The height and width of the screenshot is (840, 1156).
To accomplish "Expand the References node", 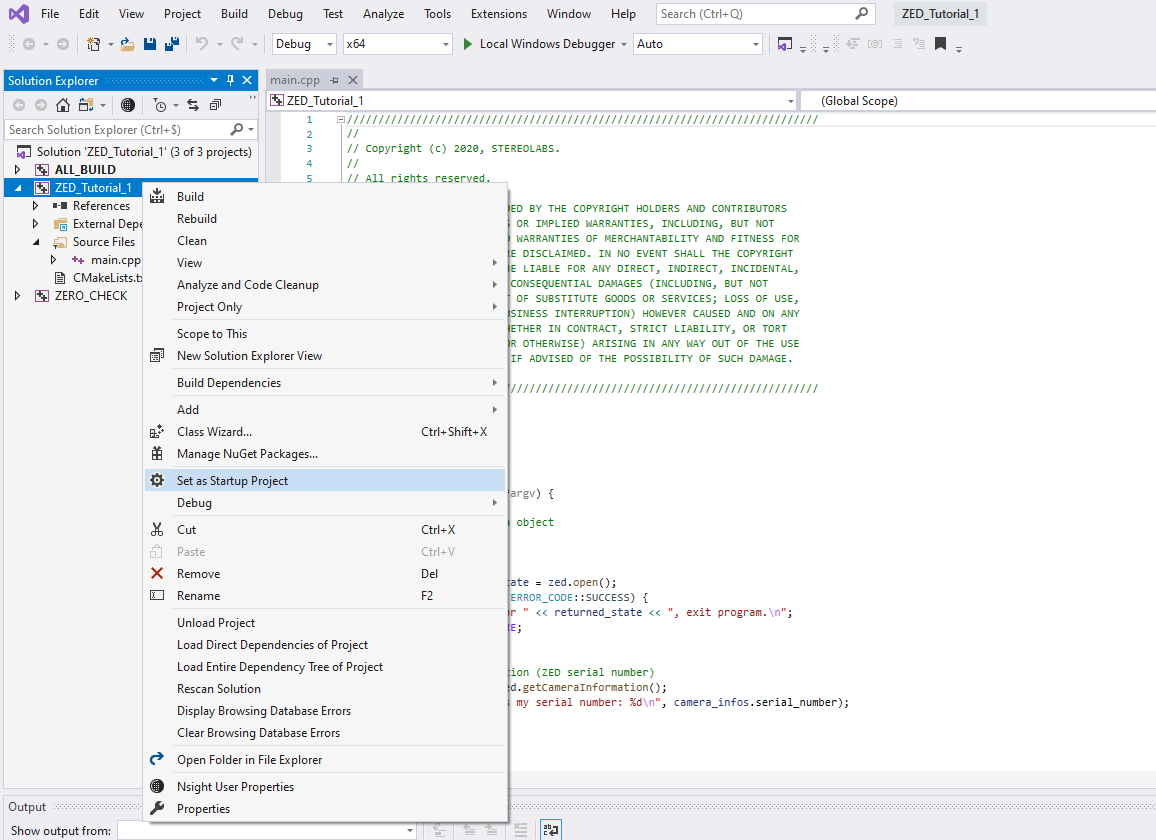I will [35, 206].
